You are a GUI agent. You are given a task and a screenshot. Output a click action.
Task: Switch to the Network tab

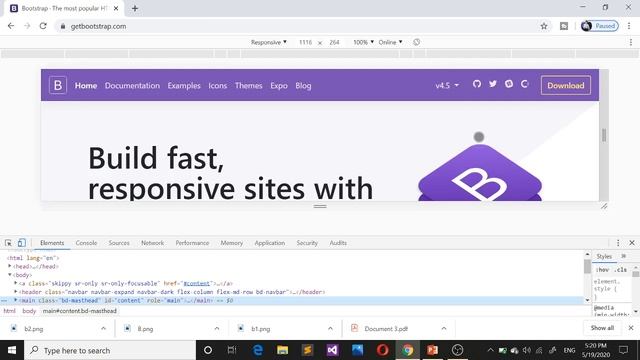click(x=152, y=243)
